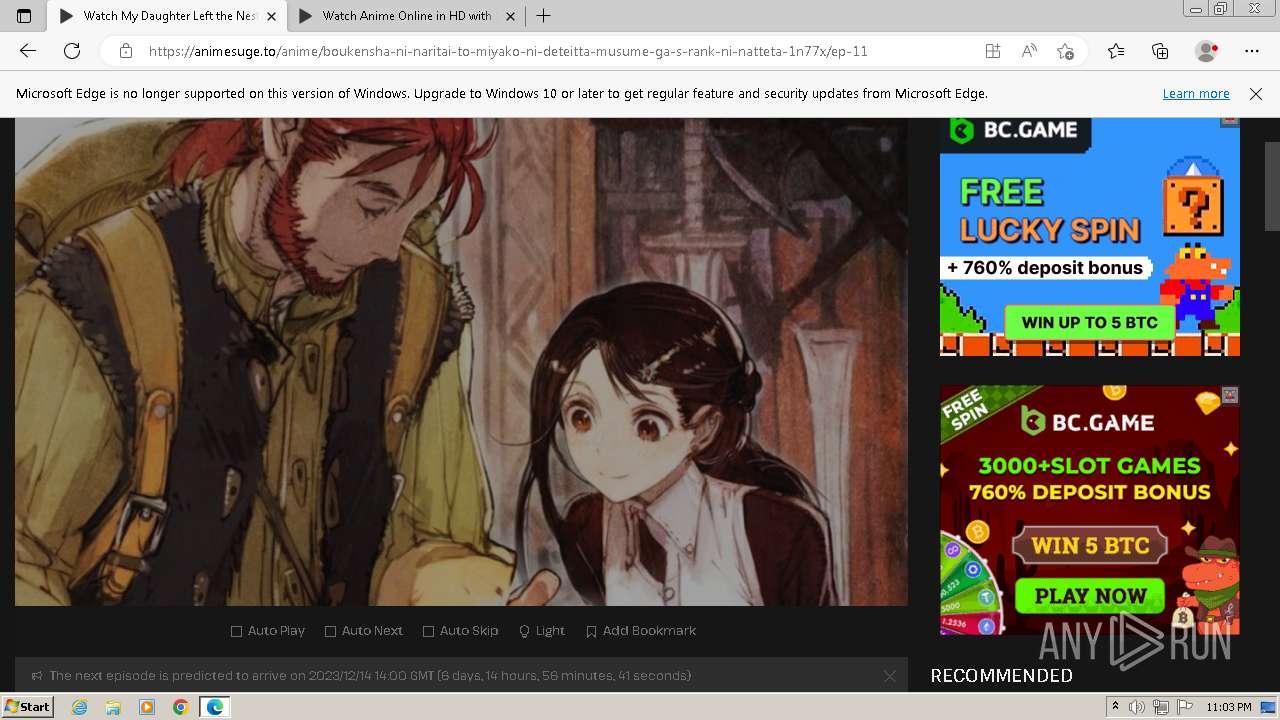The height and width of the screenshot is (720, 1280).
Task: Open the network tray icon
Action: click(x=1161, y=707)
